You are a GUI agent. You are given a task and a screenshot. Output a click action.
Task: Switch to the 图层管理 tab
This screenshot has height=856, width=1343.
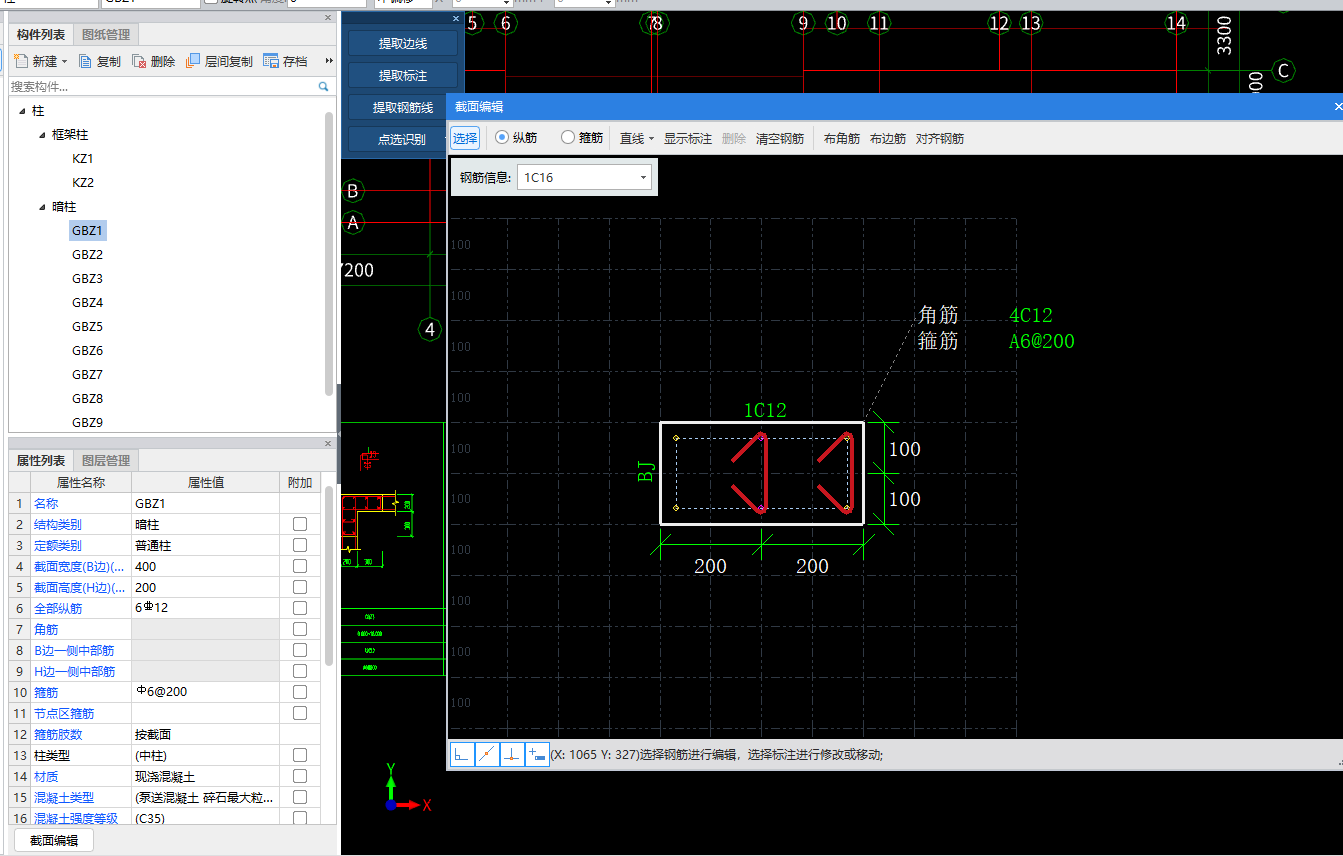(x=105, y=461)
